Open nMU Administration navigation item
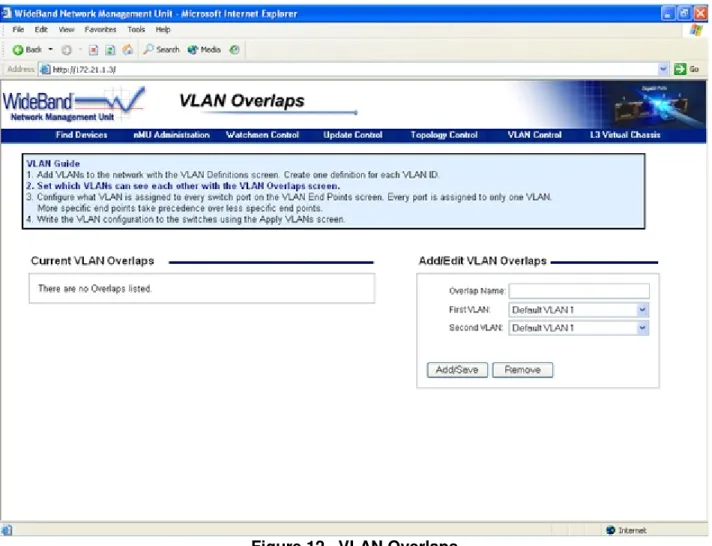The height and width of the screenshot is (546, 712). click(x=171, y=135)
